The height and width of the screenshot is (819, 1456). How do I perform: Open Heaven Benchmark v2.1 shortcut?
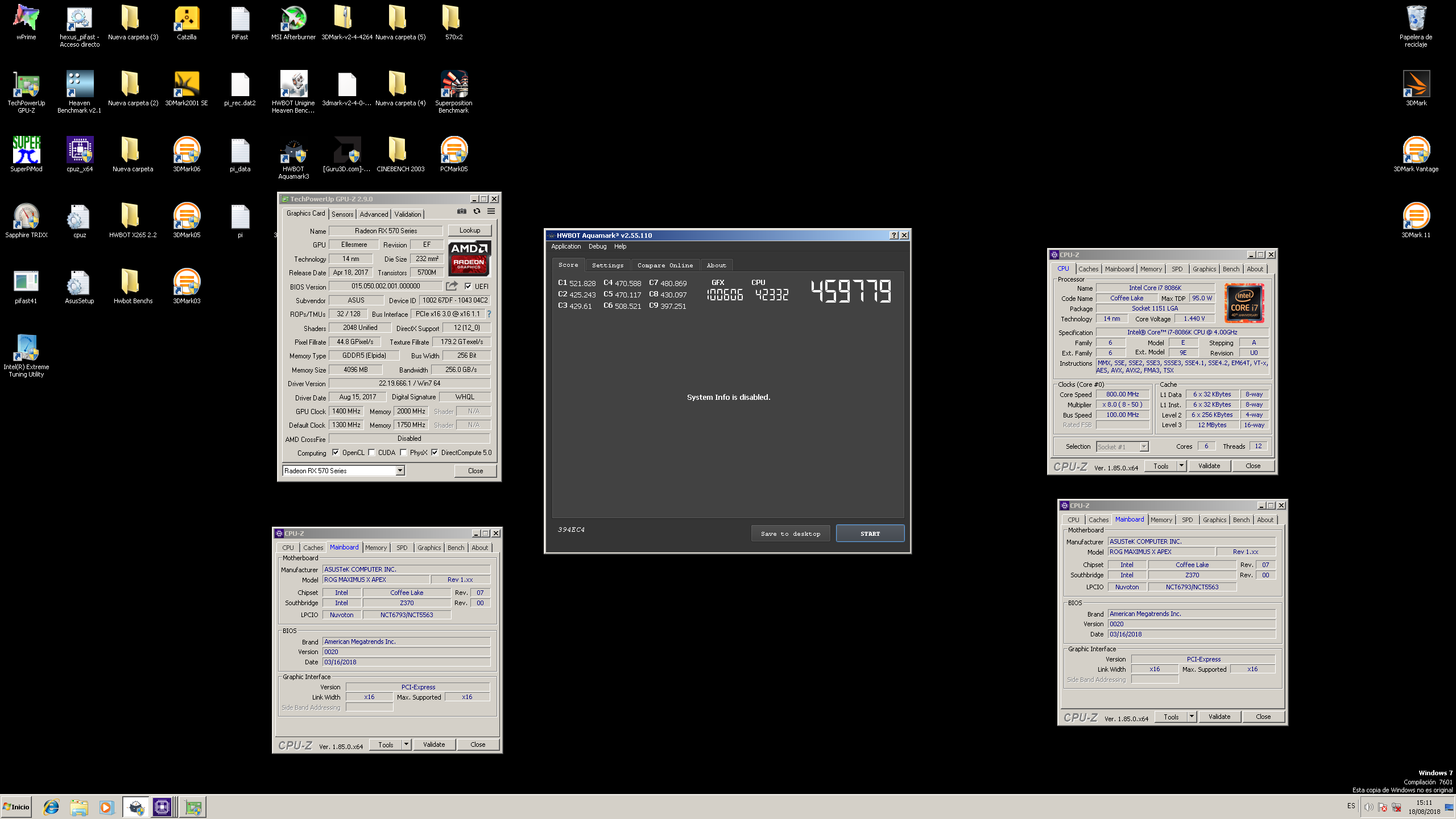tap(80, 92)
